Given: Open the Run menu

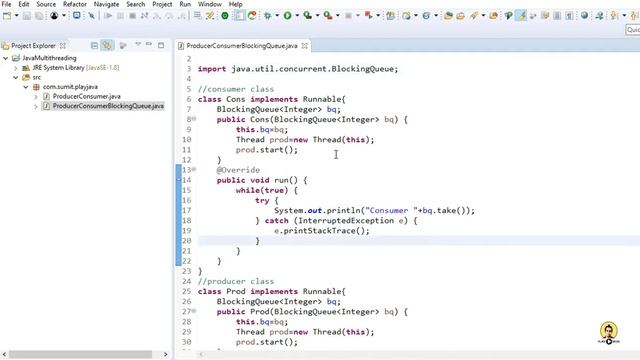Looking at the screenshot, I should (x=185, y=4).
